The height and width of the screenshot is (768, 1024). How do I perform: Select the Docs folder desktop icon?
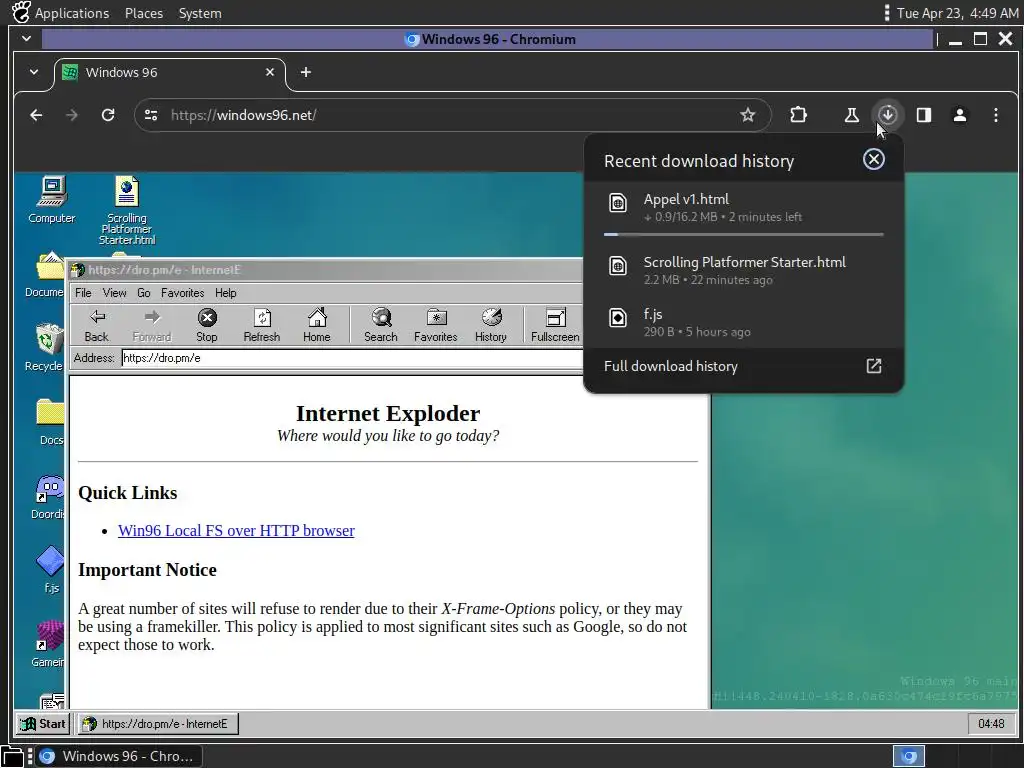coord(50,422)
